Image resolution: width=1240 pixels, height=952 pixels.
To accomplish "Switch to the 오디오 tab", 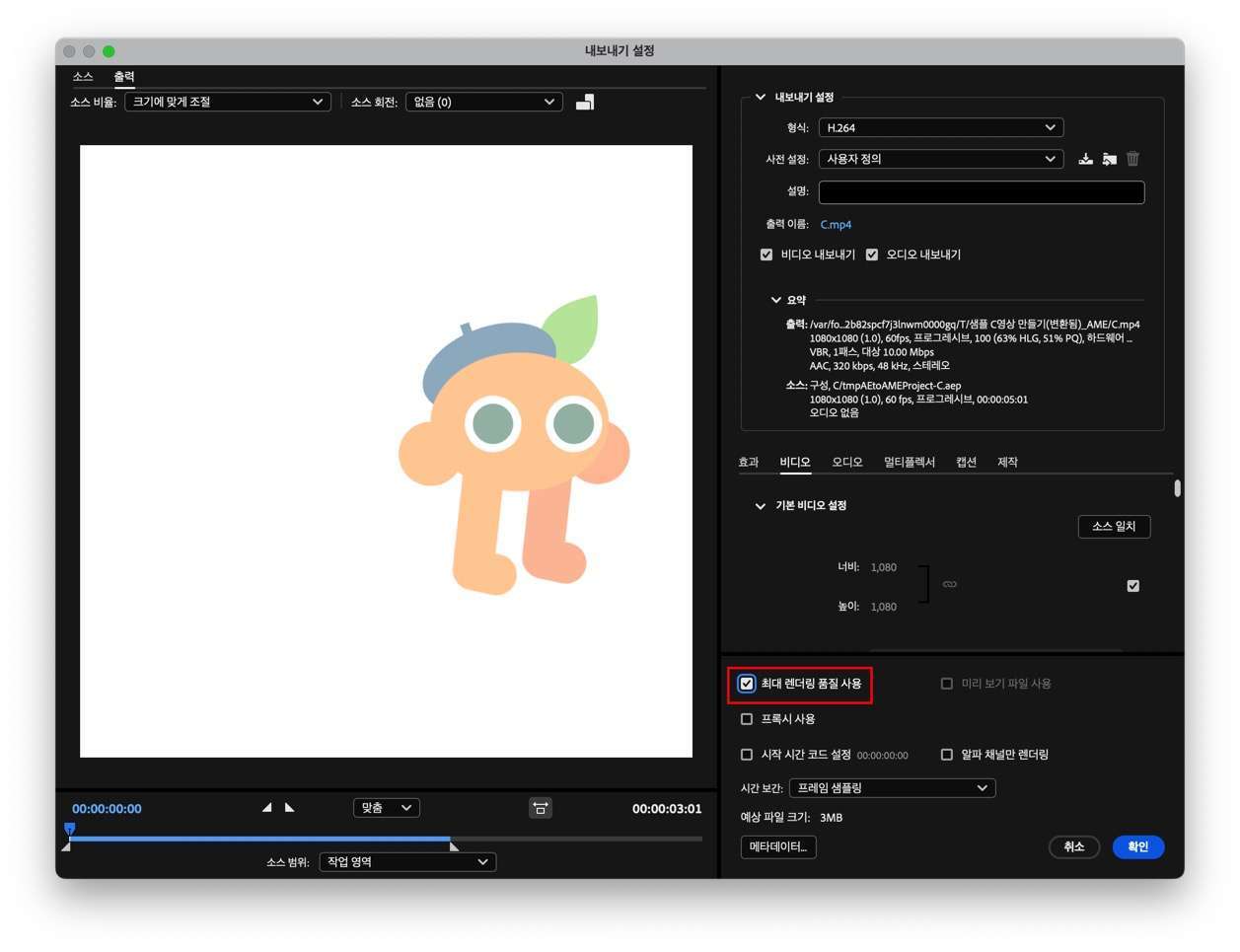I will tap(846, 462).
